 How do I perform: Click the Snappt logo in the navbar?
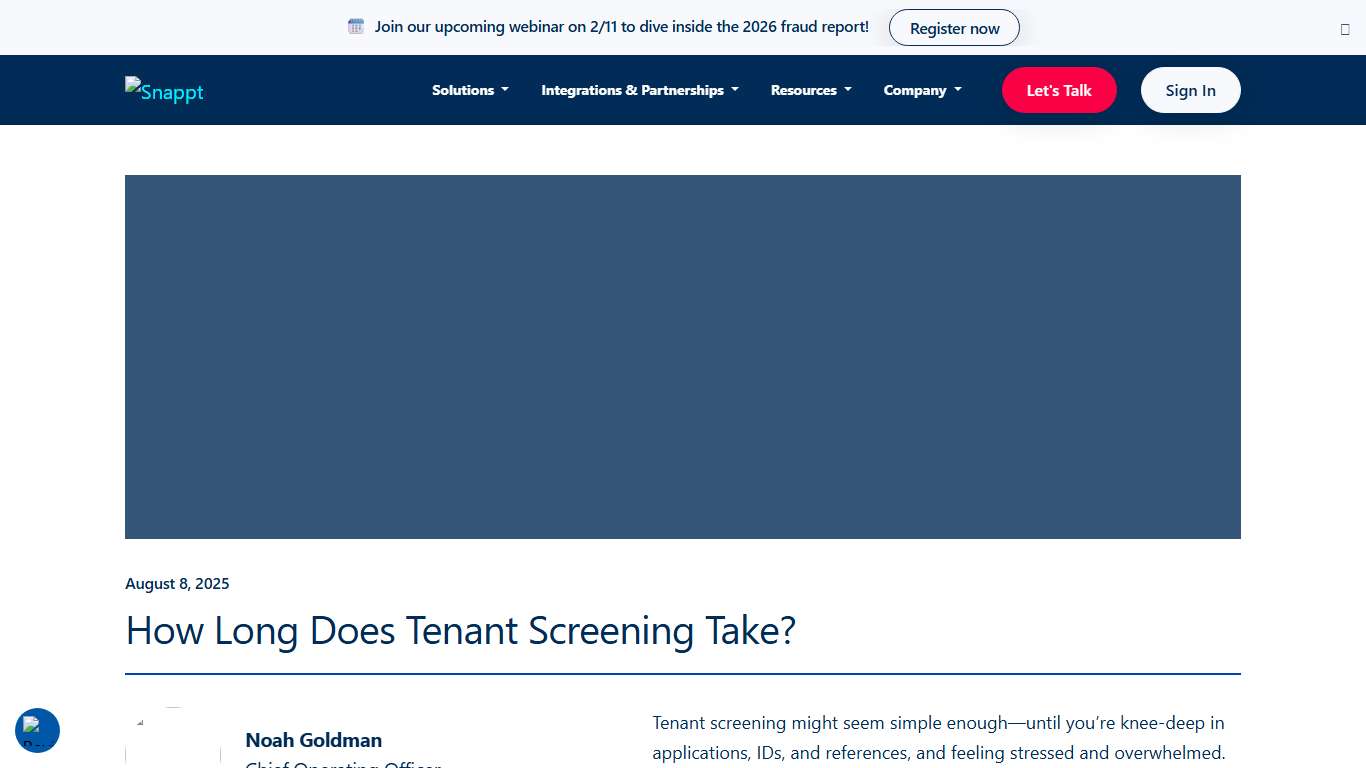[163, 92]
